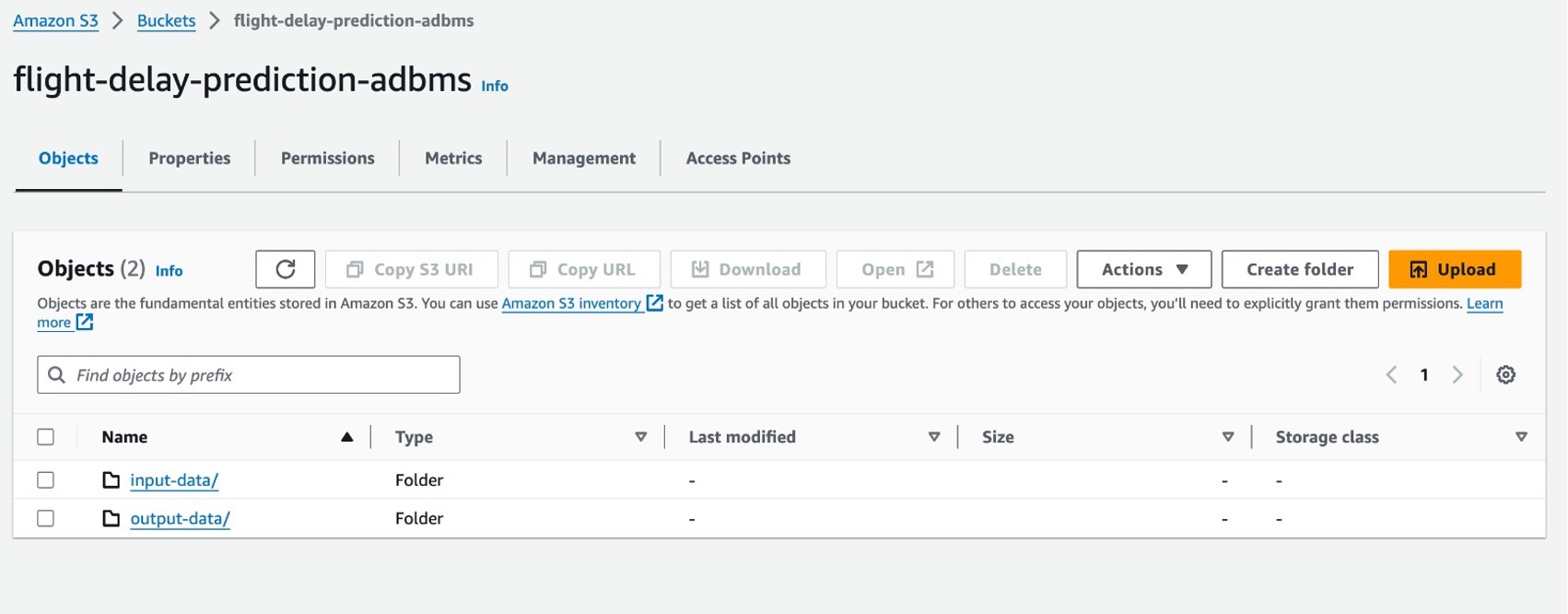This screenshot has width=1568, height=614.
Task: Click the Name column header
Action: pos(124,437)
